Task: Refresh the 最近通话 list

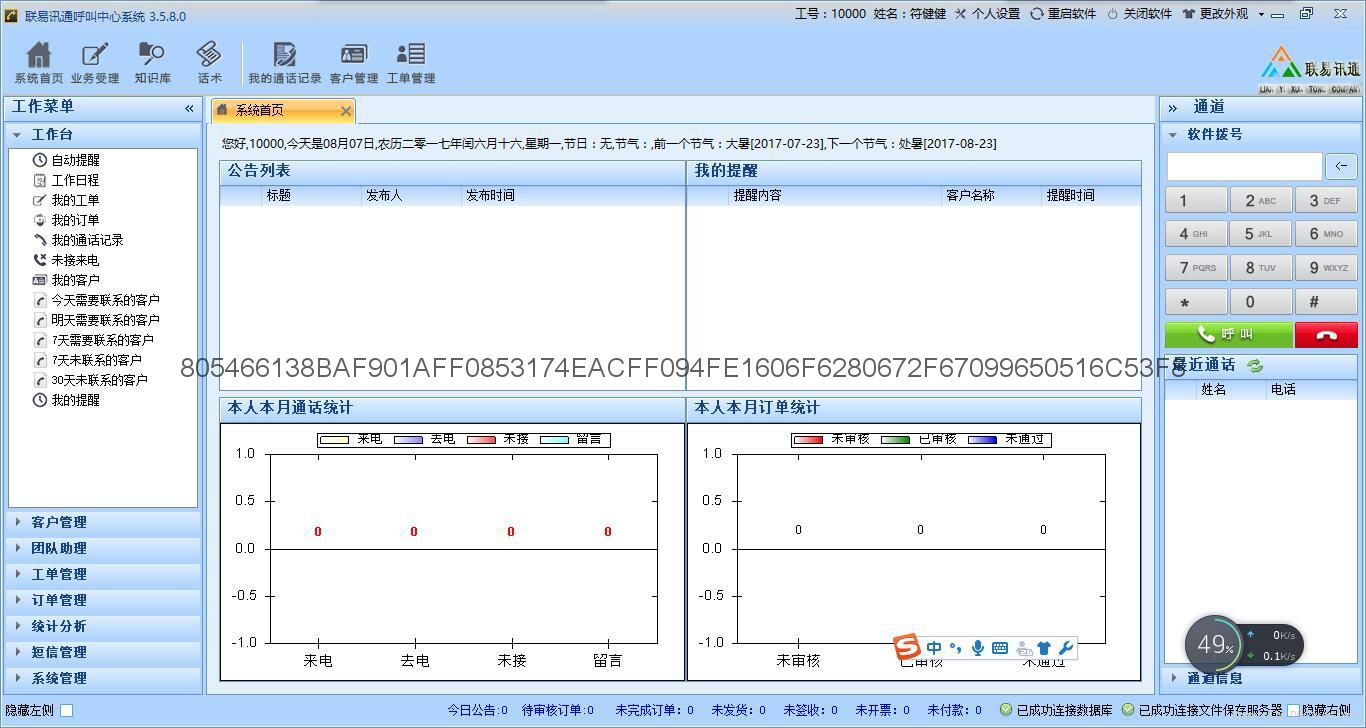Action: click(1254, 366)
